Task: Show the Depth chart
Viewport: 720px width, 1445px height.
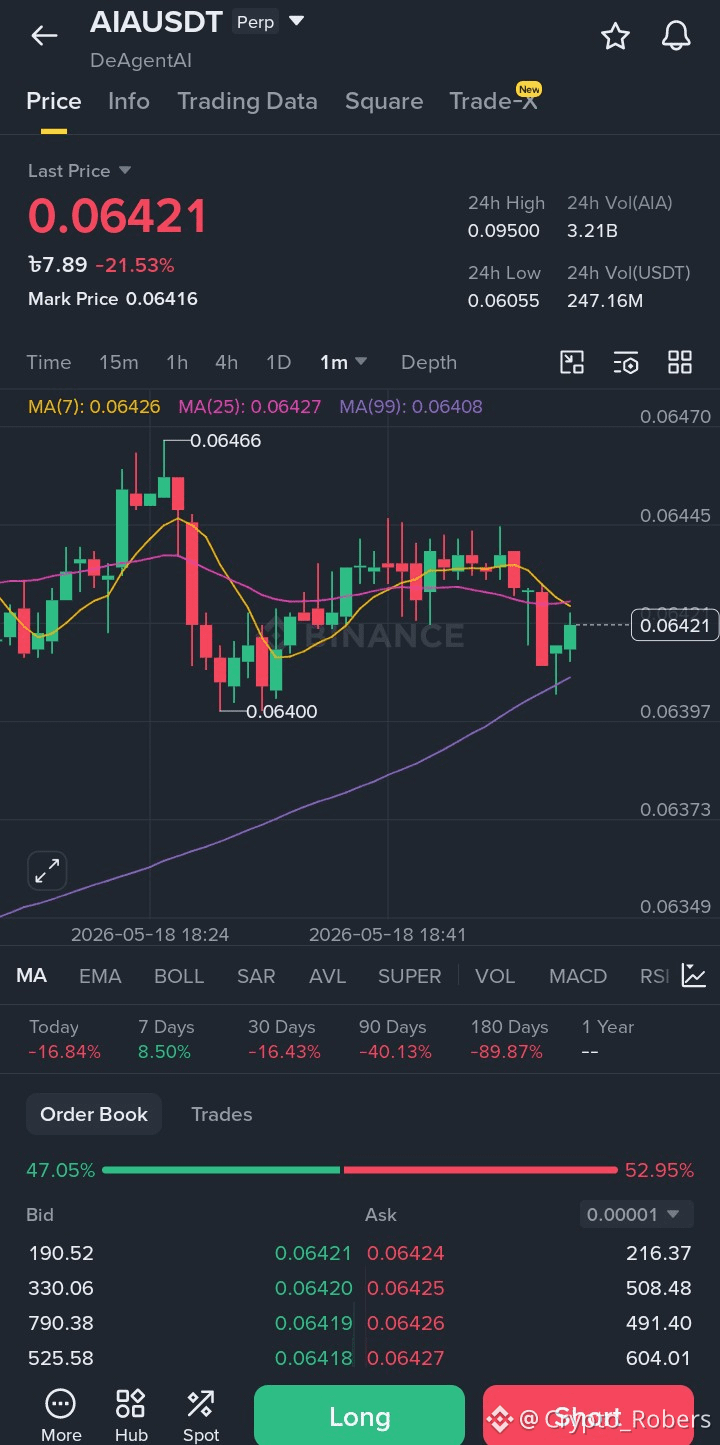Action: [x=429, y=362]
